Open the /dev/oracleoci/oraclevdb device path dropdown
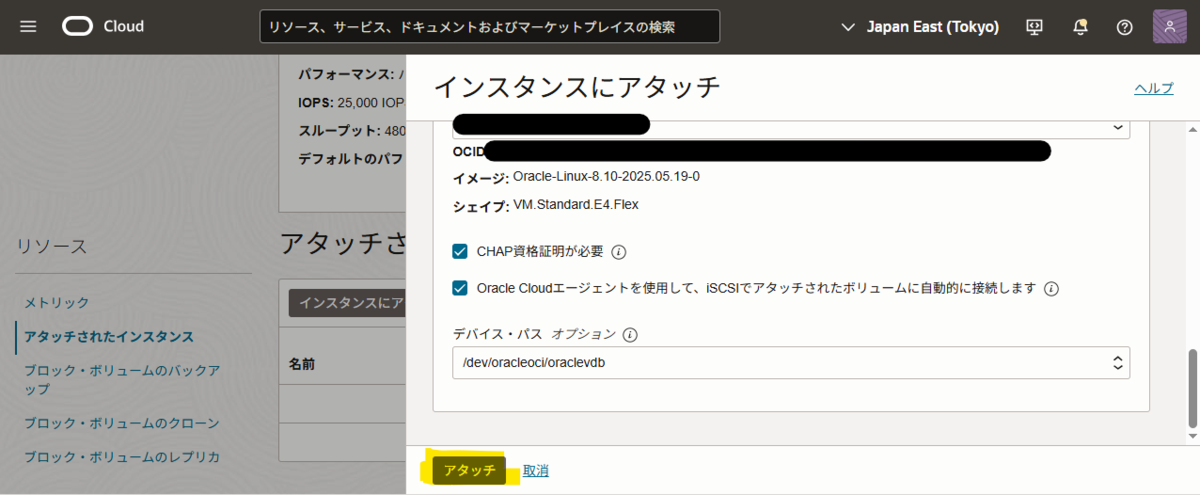This screenshot has width=1200, height=495. pos(791,363)
